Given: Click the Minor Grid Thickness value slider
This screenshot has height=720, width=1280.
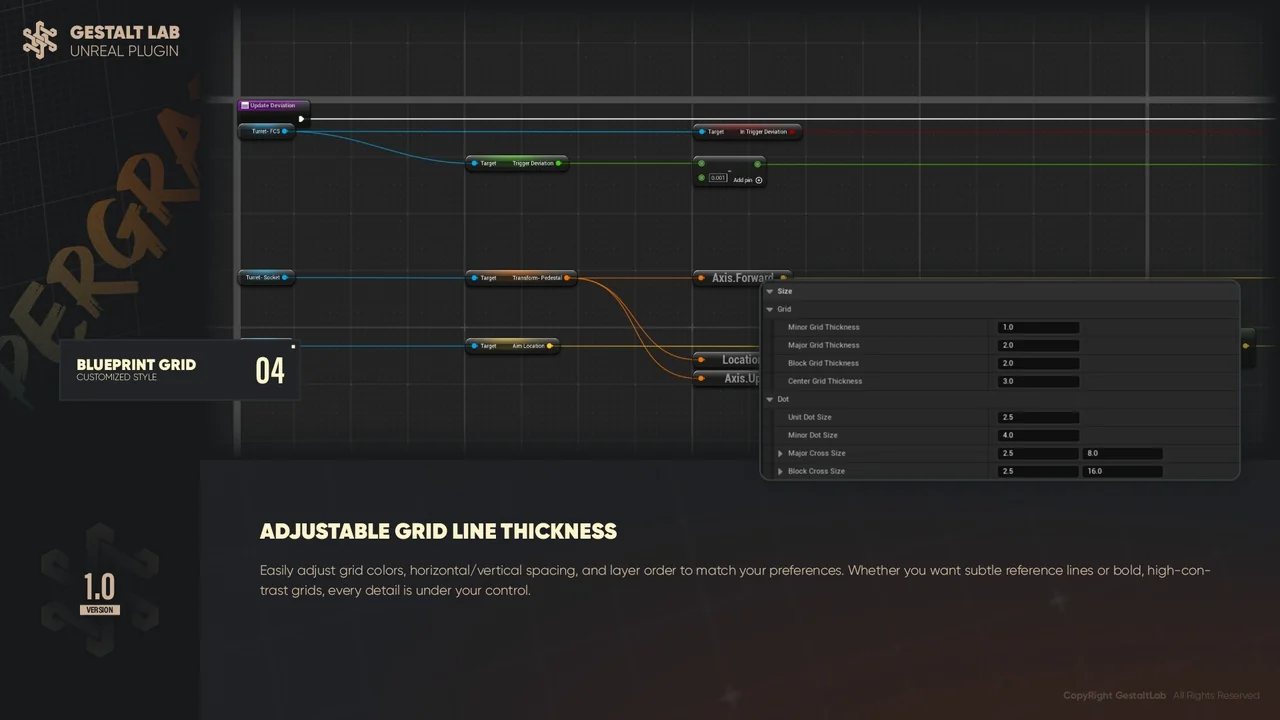Looking at the screenshot, I should 1037,327.
